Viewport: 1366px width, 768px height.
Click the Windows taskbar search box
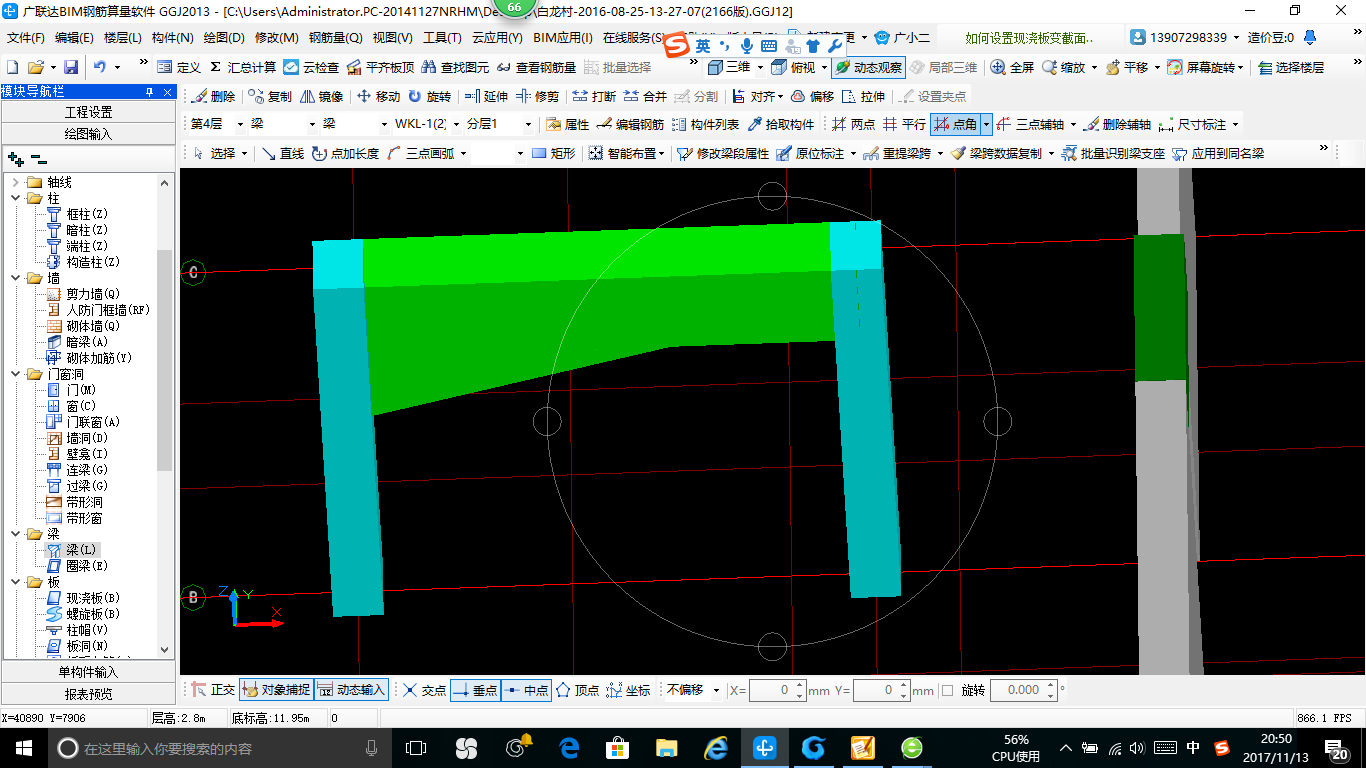pyautogui.click(x=217, y=748)
